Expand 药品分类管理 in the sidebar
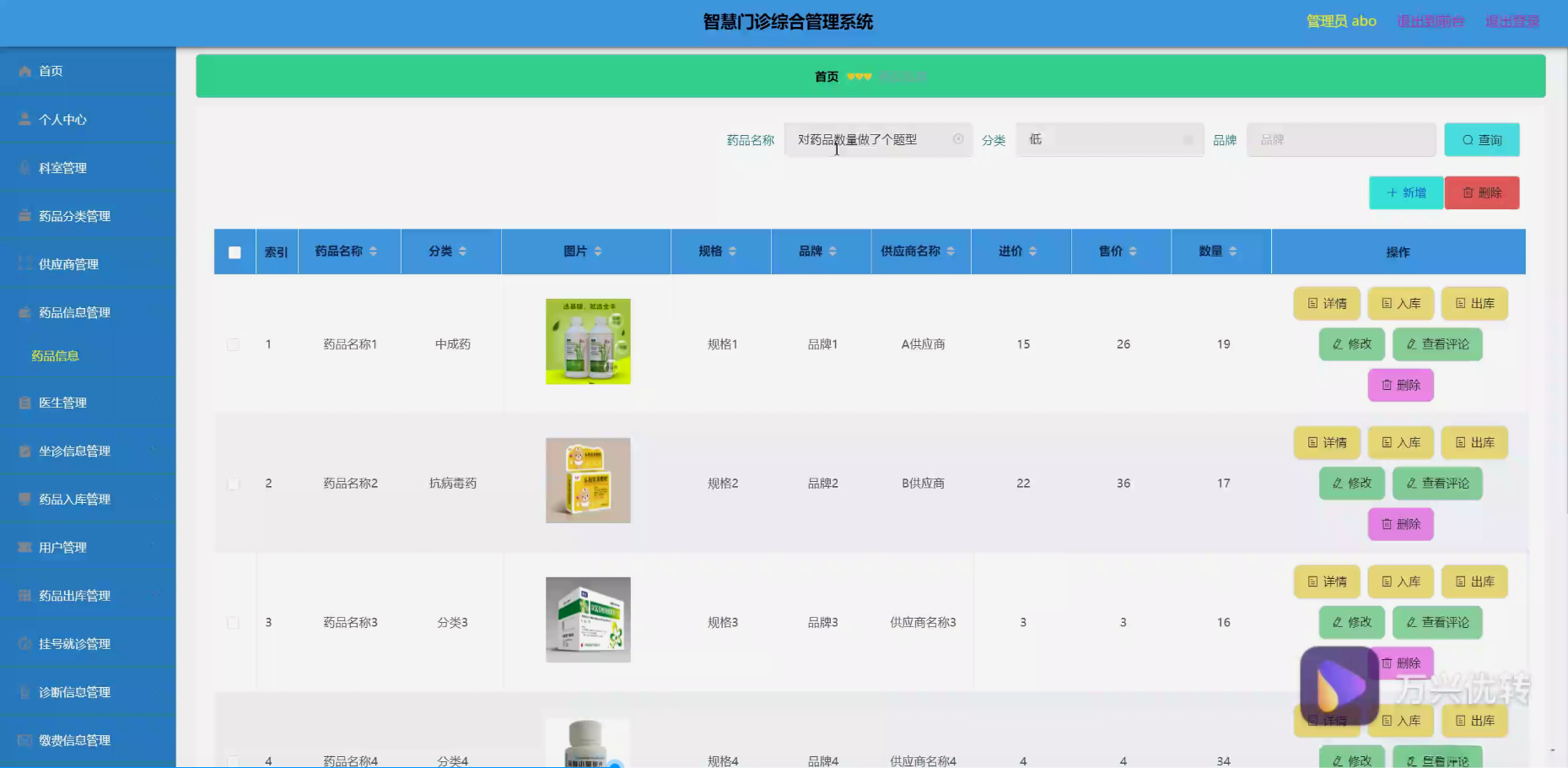Viewport: 1568px width, 768px height. click(x=88, y=216)
